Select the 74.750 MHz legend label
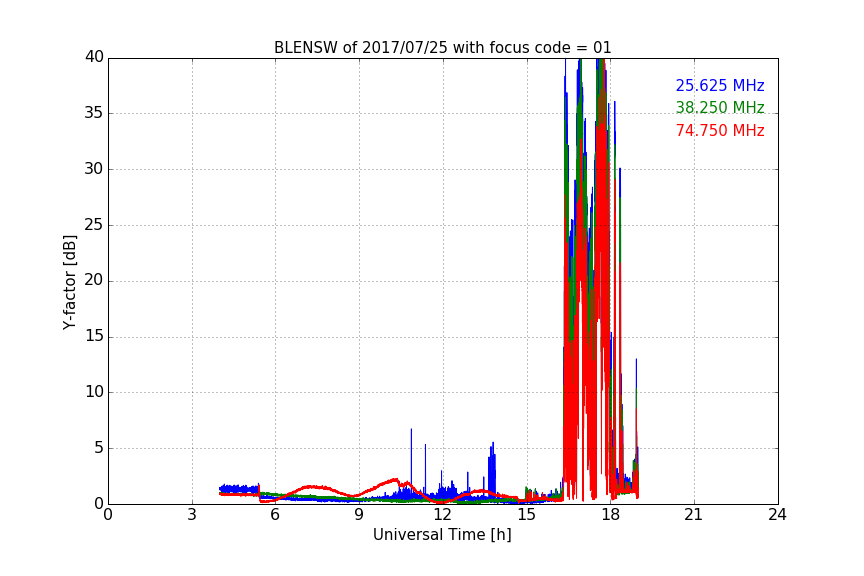 pyautogui.click(x=720, y=131)
